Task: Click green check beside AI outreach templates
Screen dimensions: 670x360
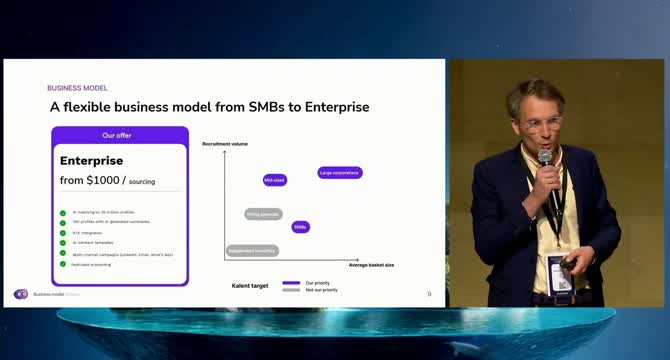Action: [x=63, y=243]
